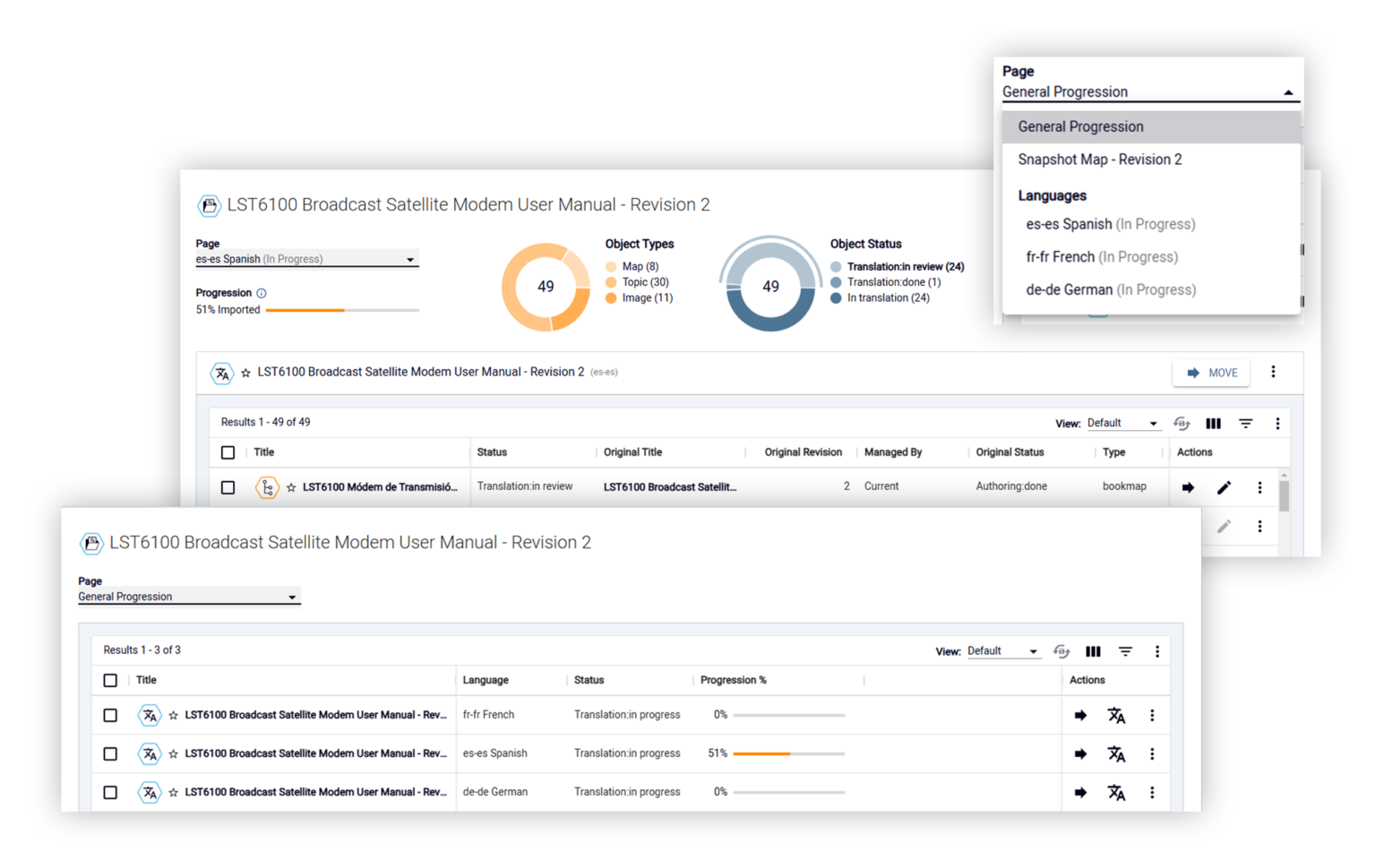This screenshot has height=868, width=1376.
Task: Select Snapshot Map - Revision 2 option
Action: 1100,159
